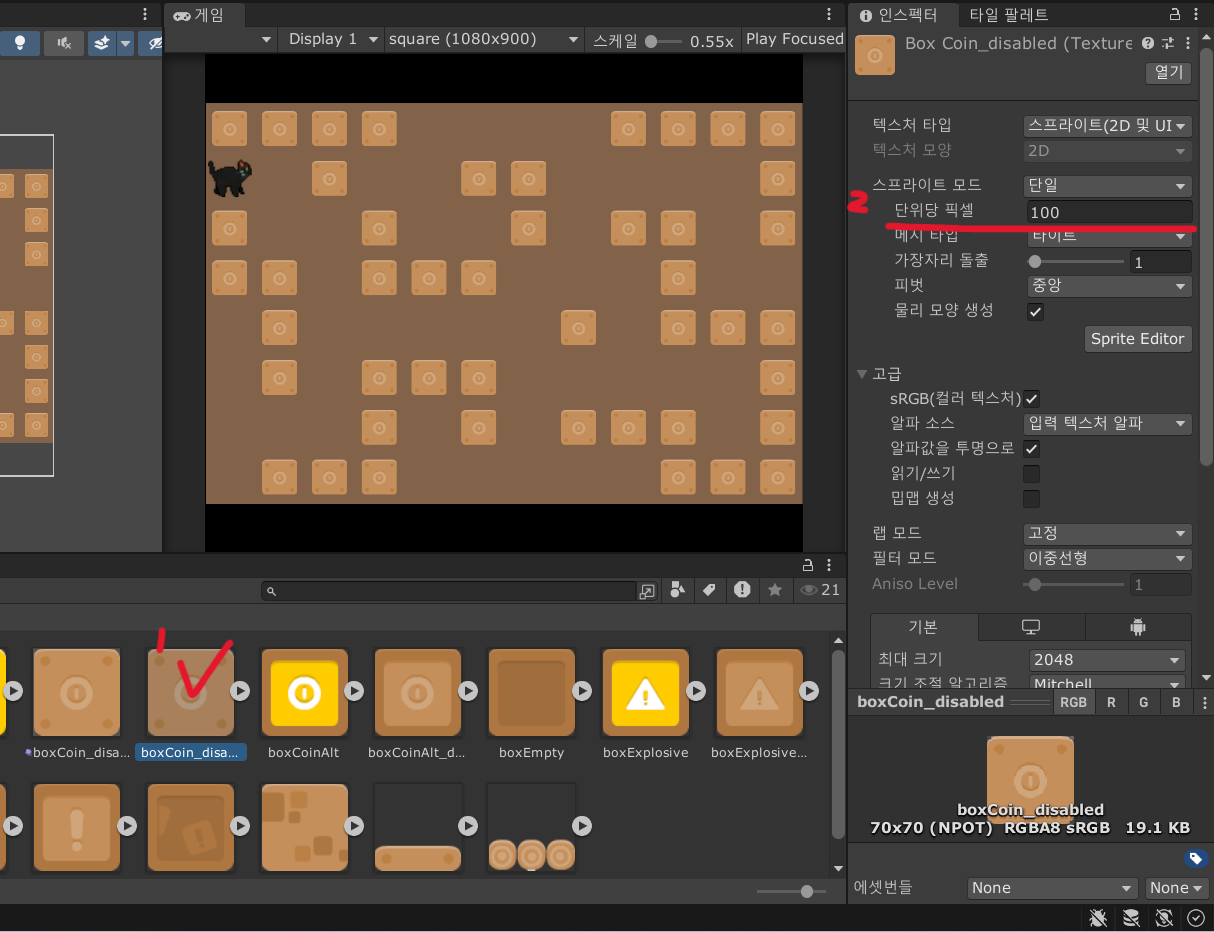Expand boxEmpty sprite sub-assets arrow
Viewport: 1214px width, 932px height.
[x=581, y=691]
